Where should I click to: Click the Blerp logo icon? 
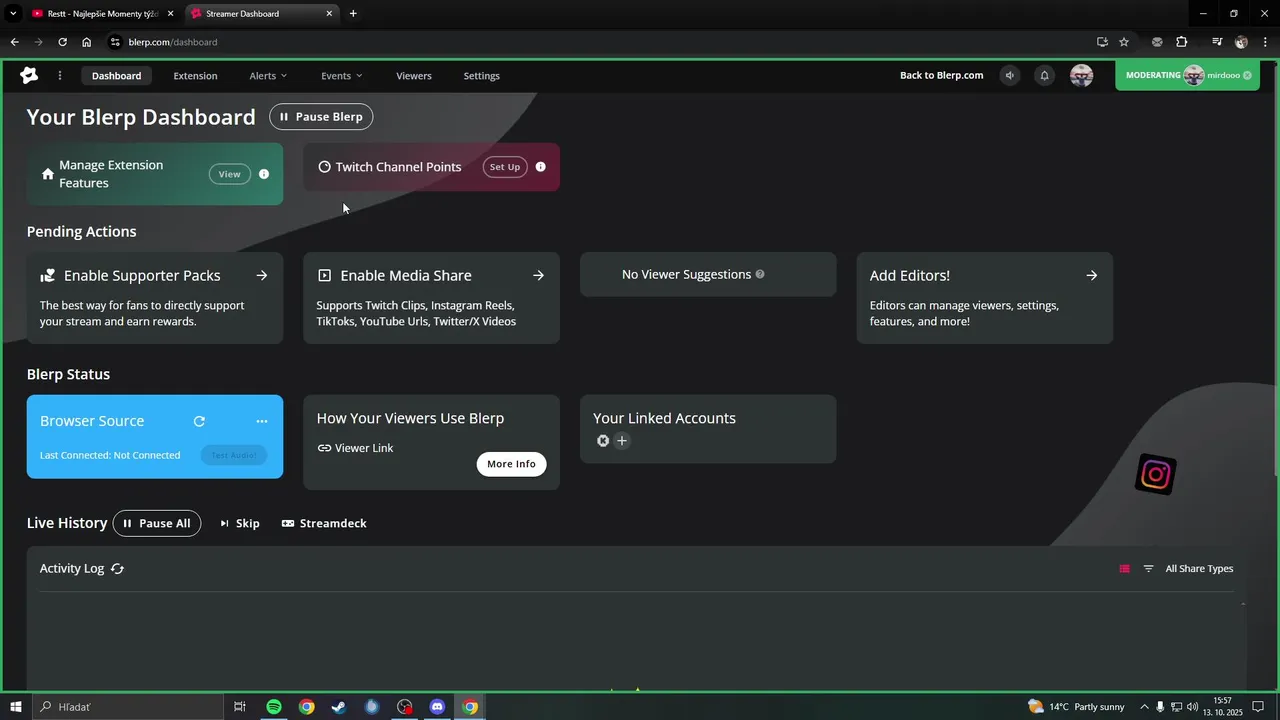tap(29, 75)
